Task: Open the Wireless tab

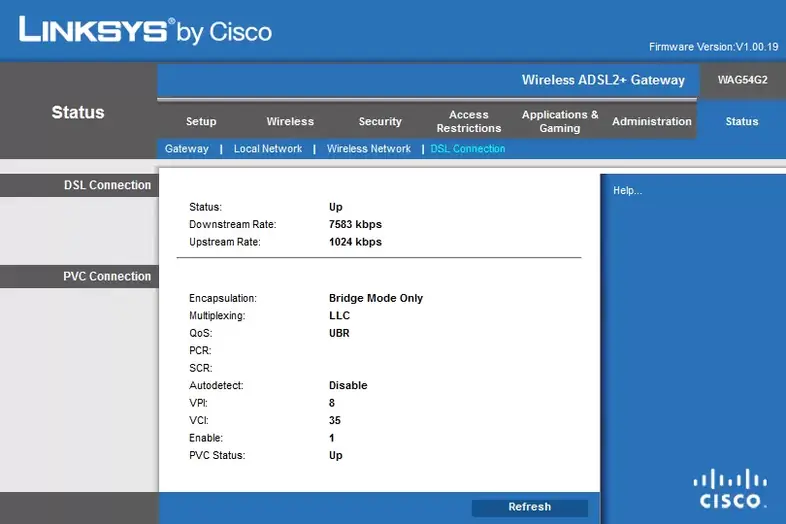Action: (x=290, y=121)
